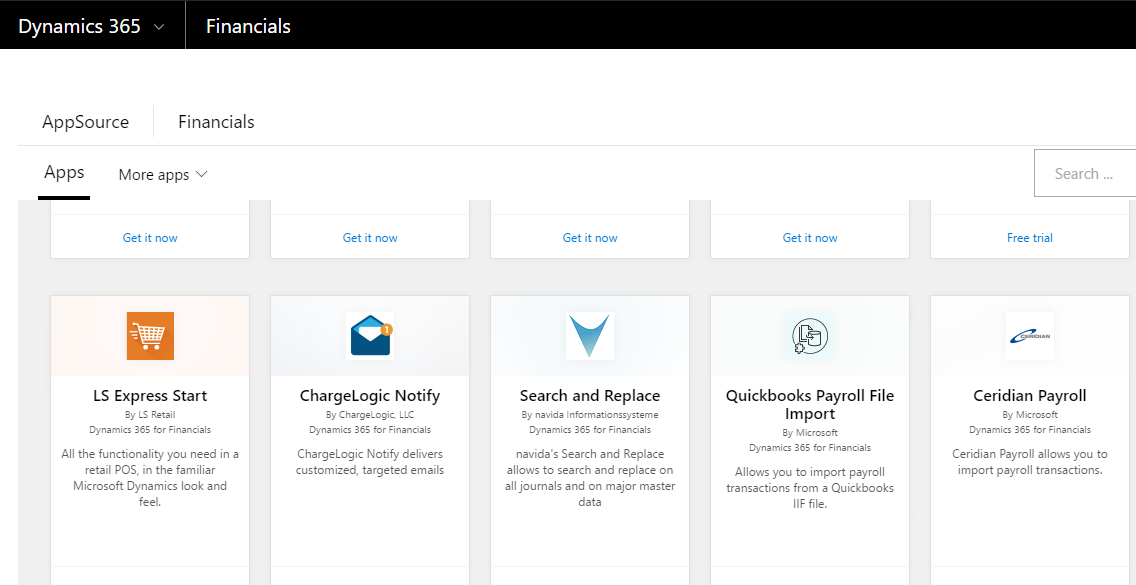Viewport: 1136px width, 585px height.
Task: Click the LS Express Start shopping cart icon
Action: (x=150, y=336)
